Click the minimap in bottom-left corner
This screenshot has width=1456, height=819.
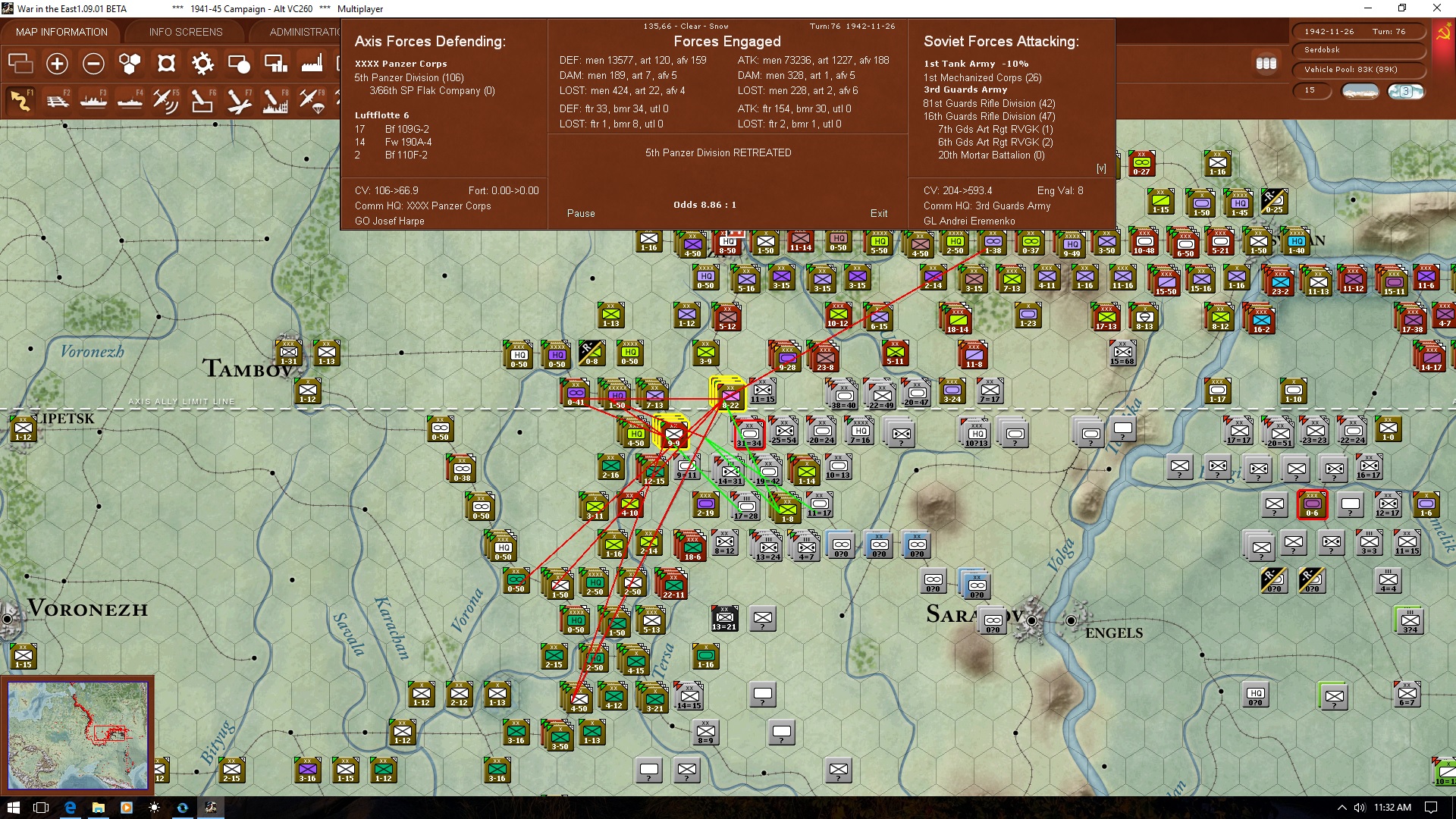click(77, 734)
